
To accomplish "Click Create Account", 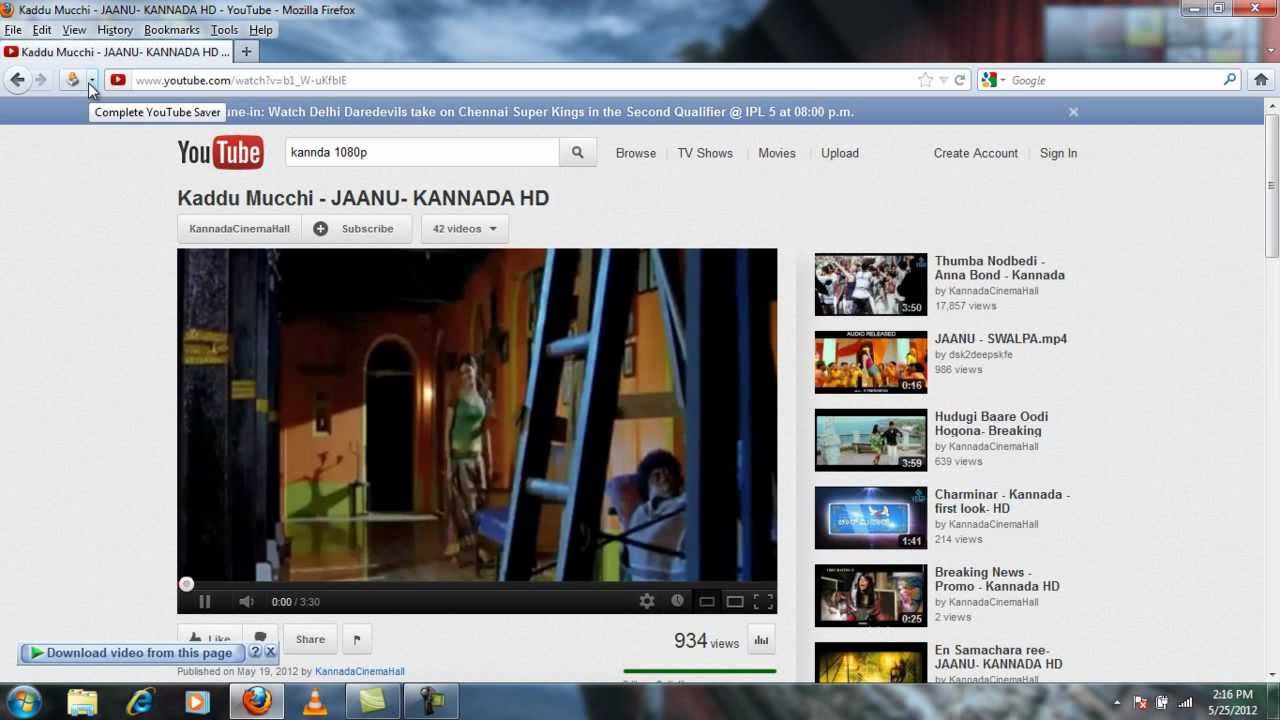I will coord(976,153).
